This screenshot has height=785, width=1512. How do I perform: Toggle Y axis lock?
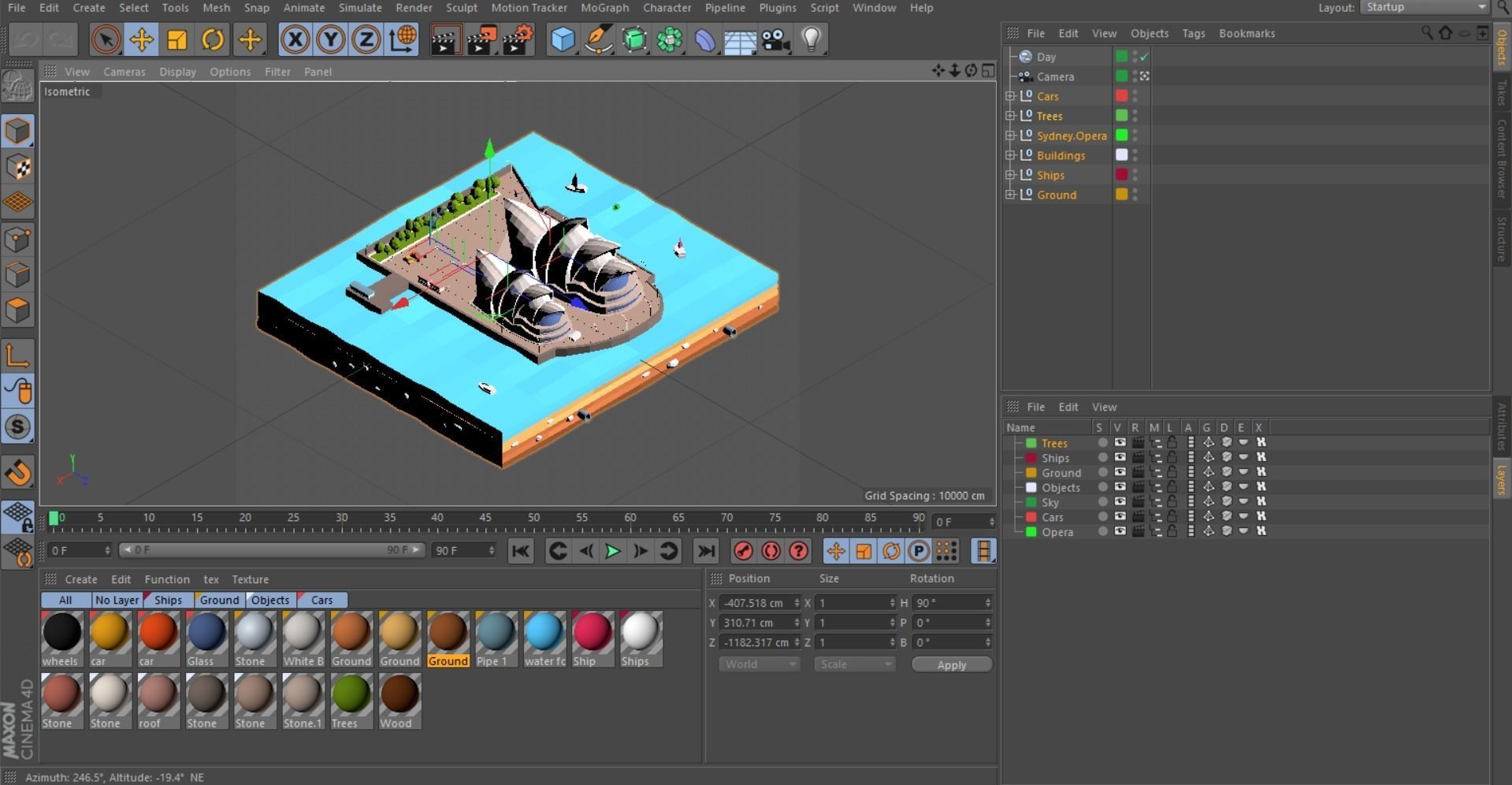tap(331, 39)
